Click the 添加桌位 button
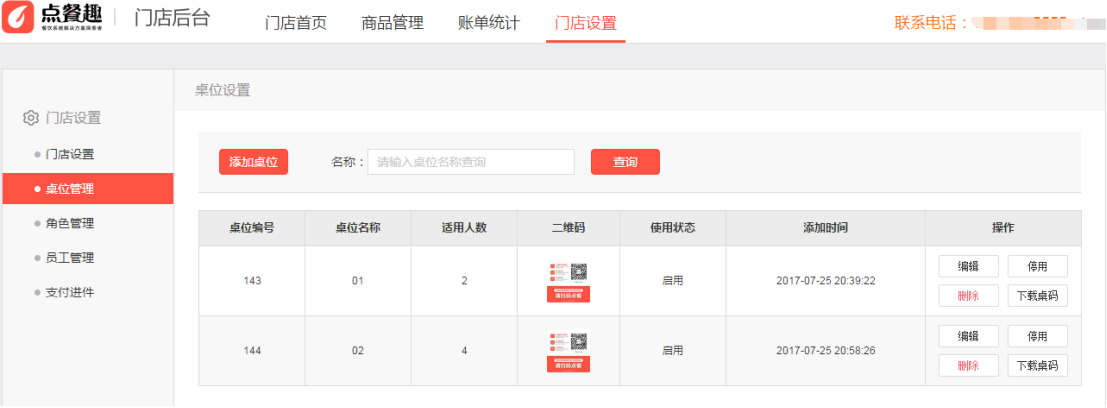Screen dimensions: 1107x408 click(x=253, y=162)
